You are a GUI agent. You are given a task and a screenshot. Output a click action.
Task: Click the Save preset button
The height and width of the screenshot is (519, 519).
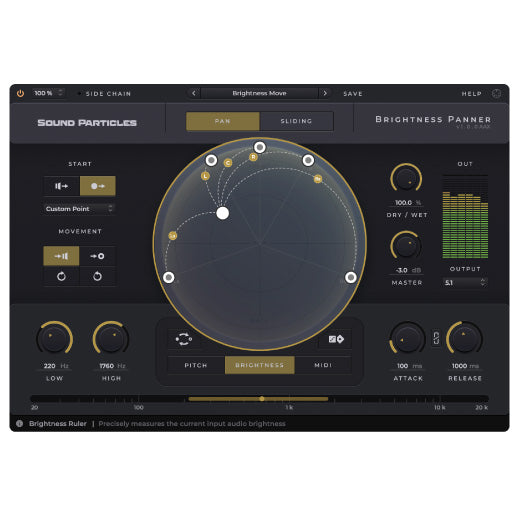(353, 94)
